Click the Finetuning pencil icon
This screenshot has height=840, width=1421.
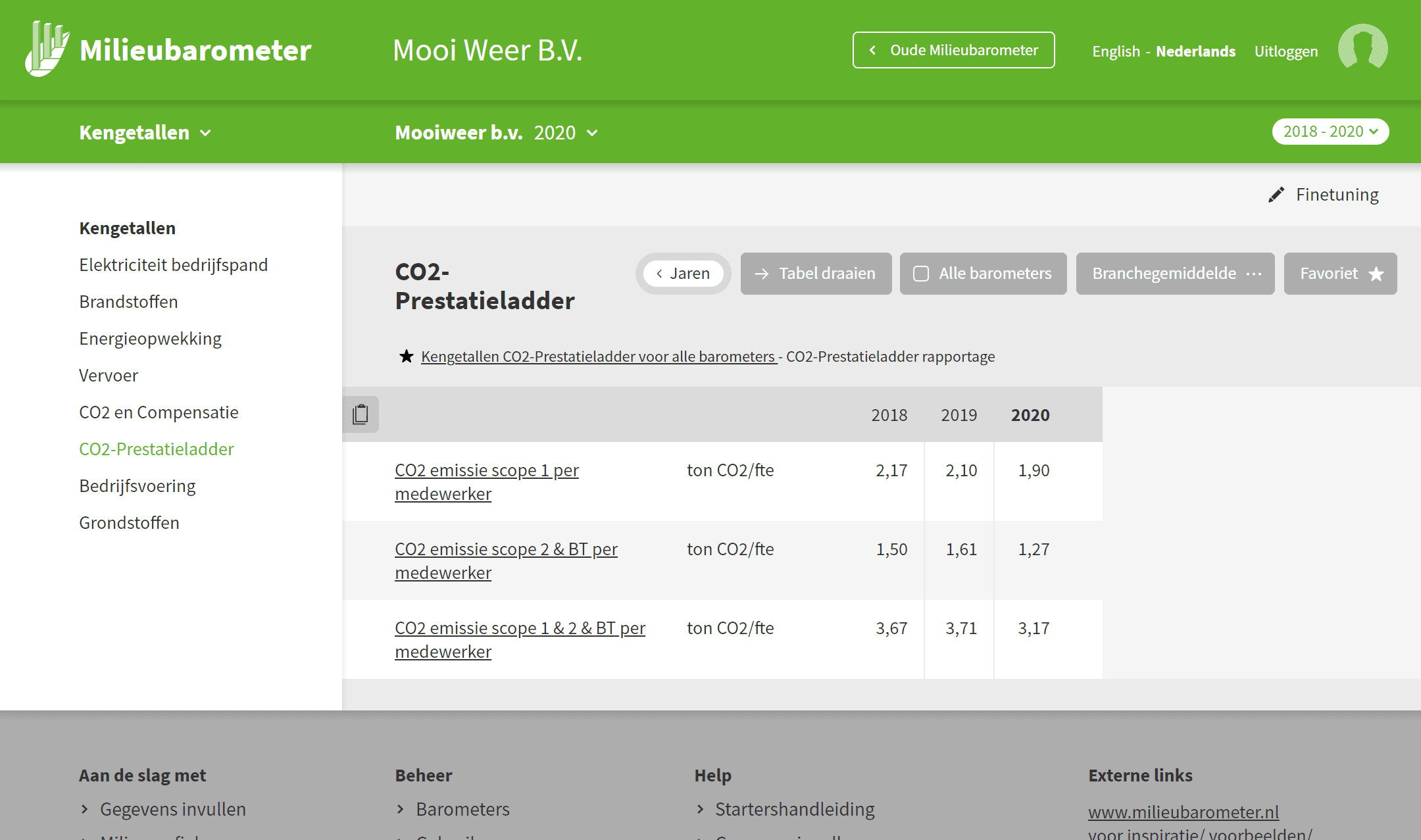click(1276, 195)
